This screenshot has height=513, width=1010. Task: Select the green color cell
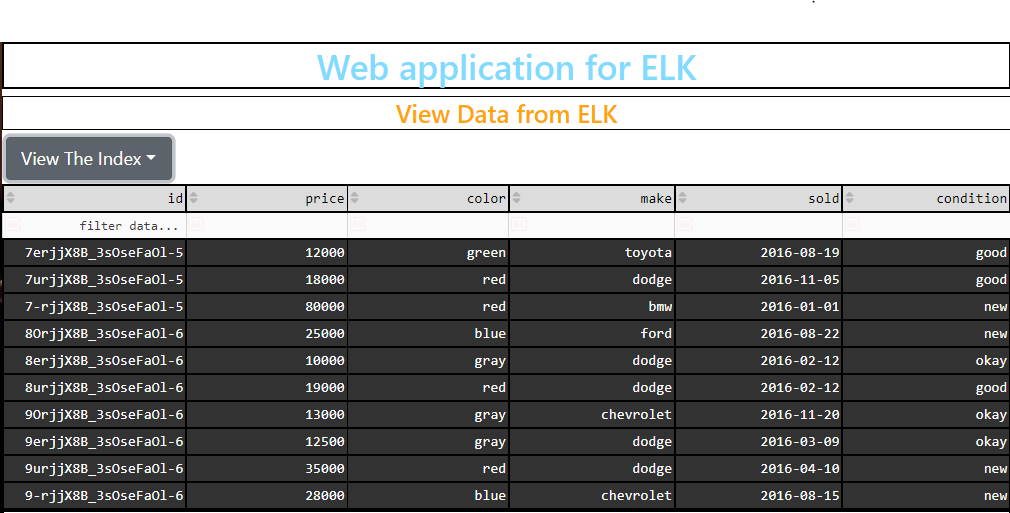pos(428,253)
